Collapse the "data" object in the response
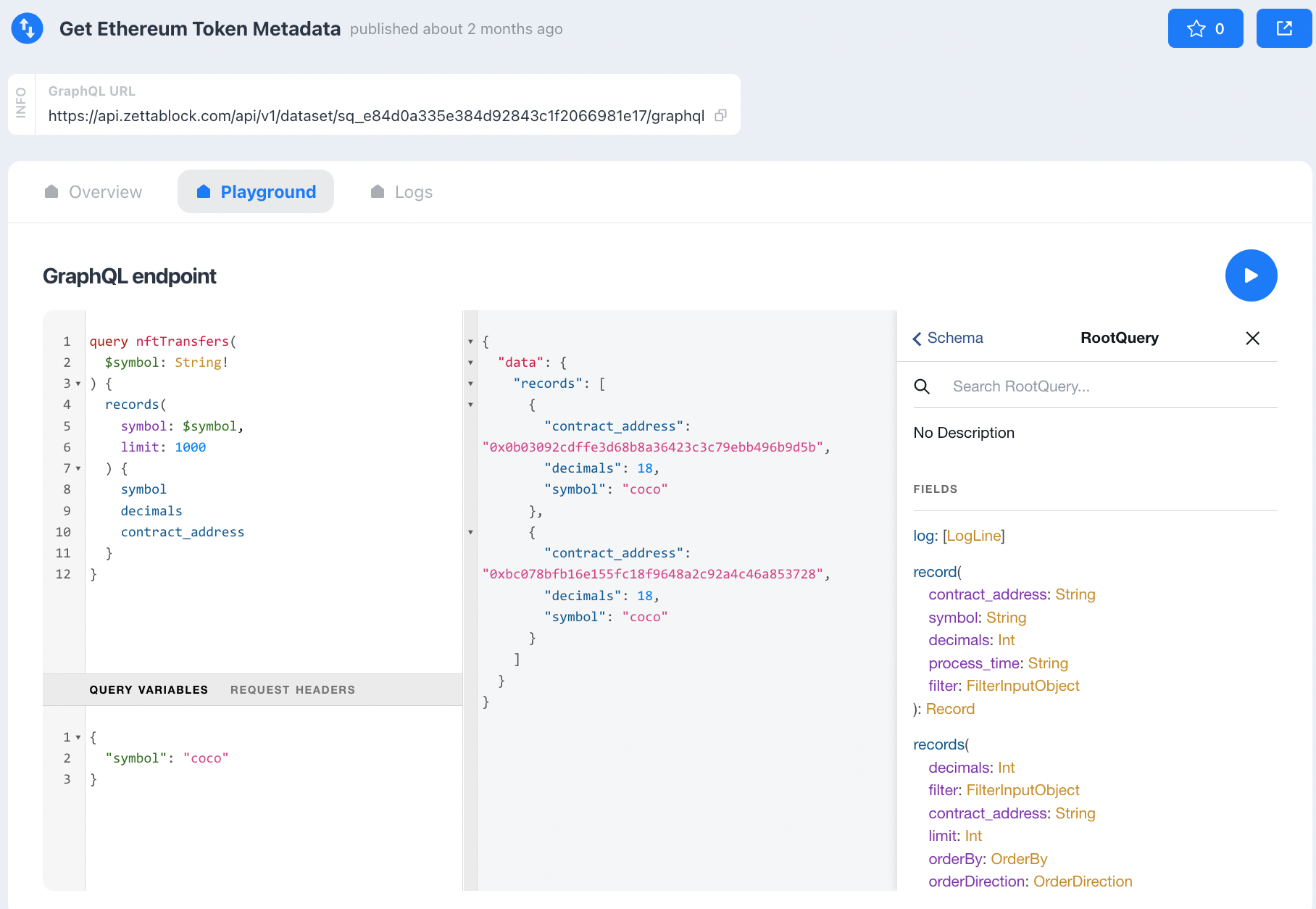1316x909 pixels. pyautogui.click(x=470, y=362)
